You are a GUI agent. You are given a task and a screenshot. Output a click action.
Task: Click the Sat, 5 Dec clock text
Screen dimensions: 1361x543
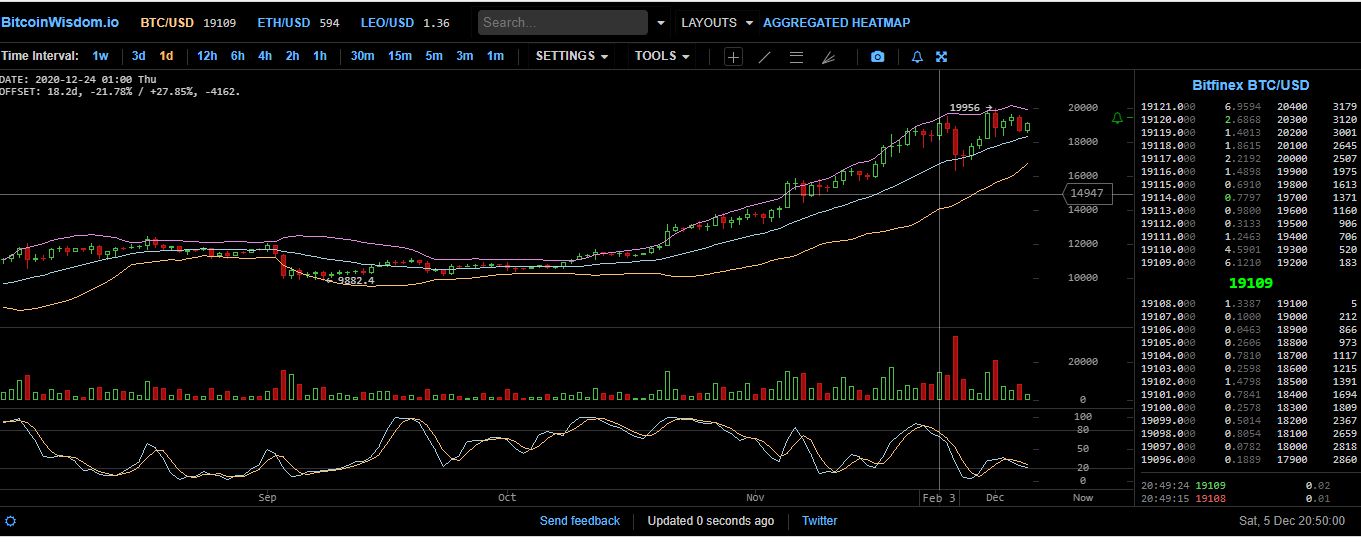point(1291,521)
